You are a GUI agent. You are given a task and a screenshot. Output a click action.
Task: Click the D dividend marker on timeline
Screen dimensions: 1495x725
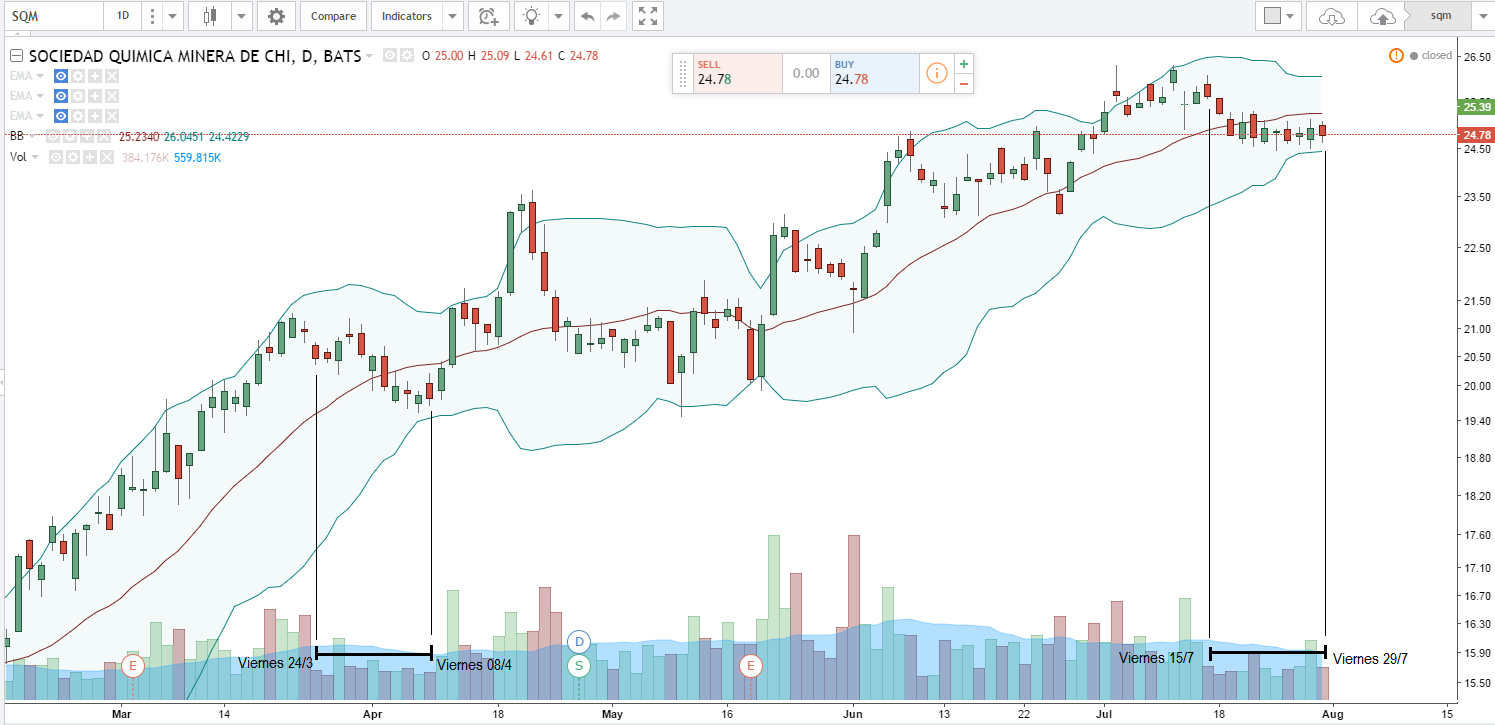[x=579, y=641]
